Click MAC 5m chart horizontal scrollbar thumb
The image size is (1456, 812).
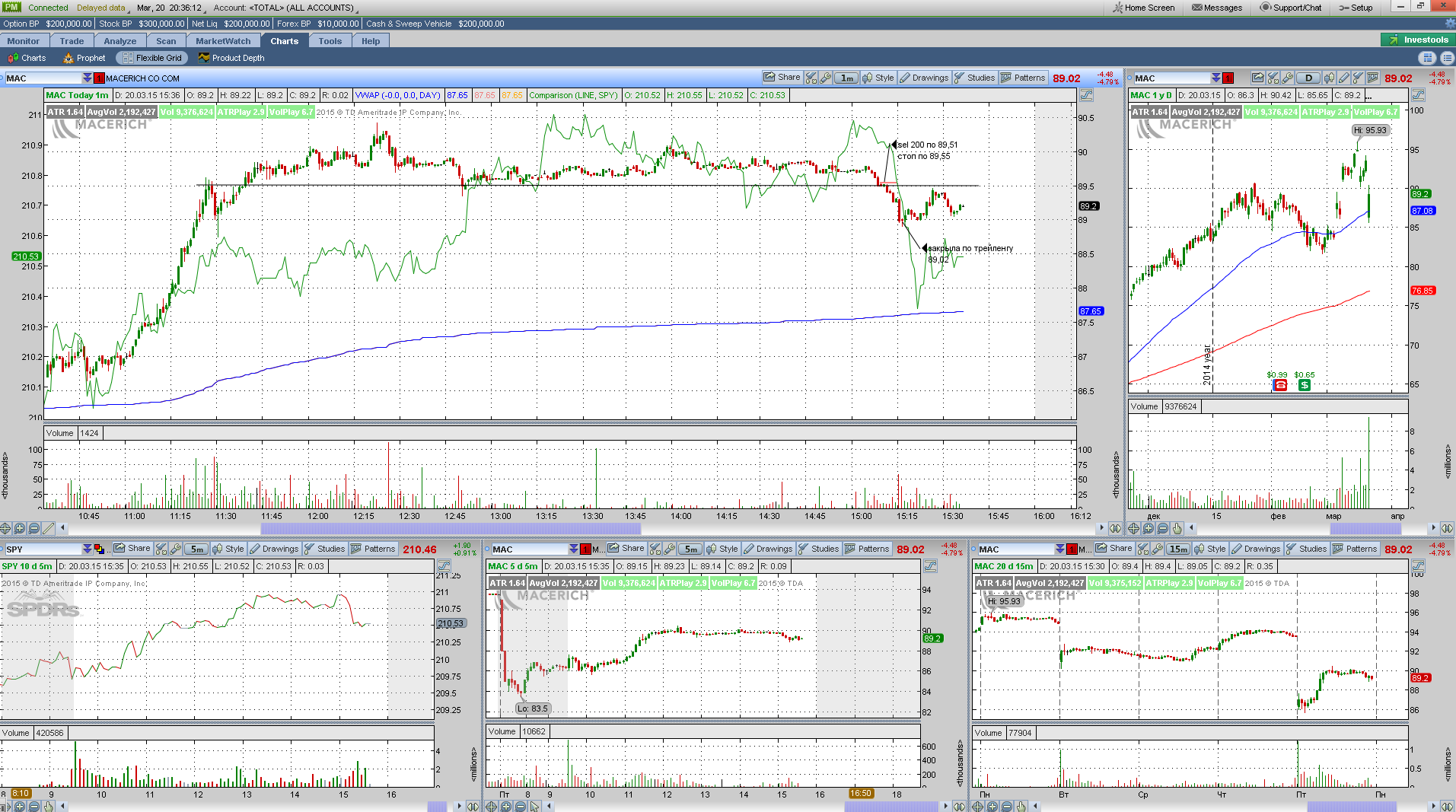(891, 806)
